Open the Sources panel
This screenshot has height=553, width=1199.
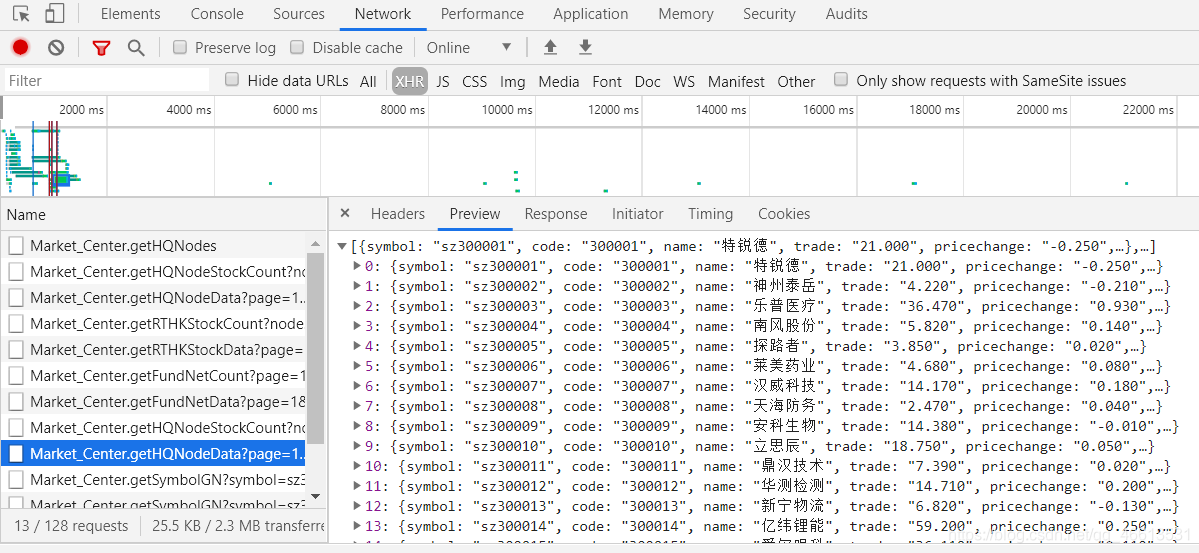click(299, 14)
